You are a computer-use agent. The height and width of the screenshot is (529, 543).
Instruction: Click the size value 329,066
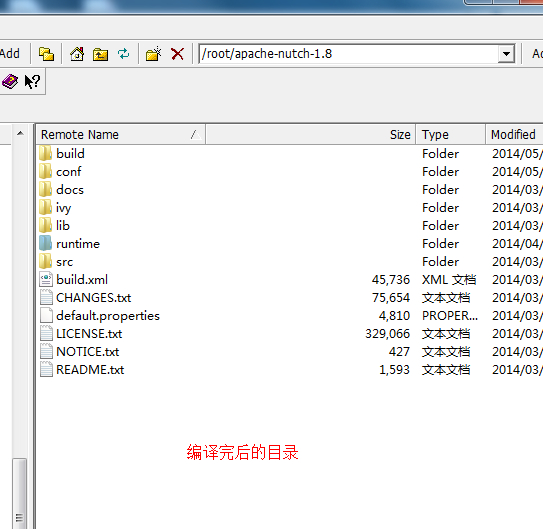tap(388, 334)
